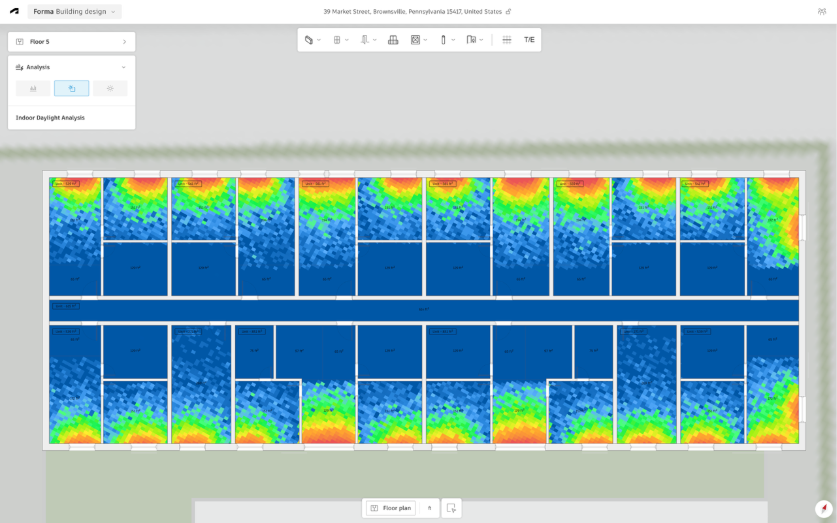Click the T/E toolbar button
837x523 pixels.
(x=529, y=40)
